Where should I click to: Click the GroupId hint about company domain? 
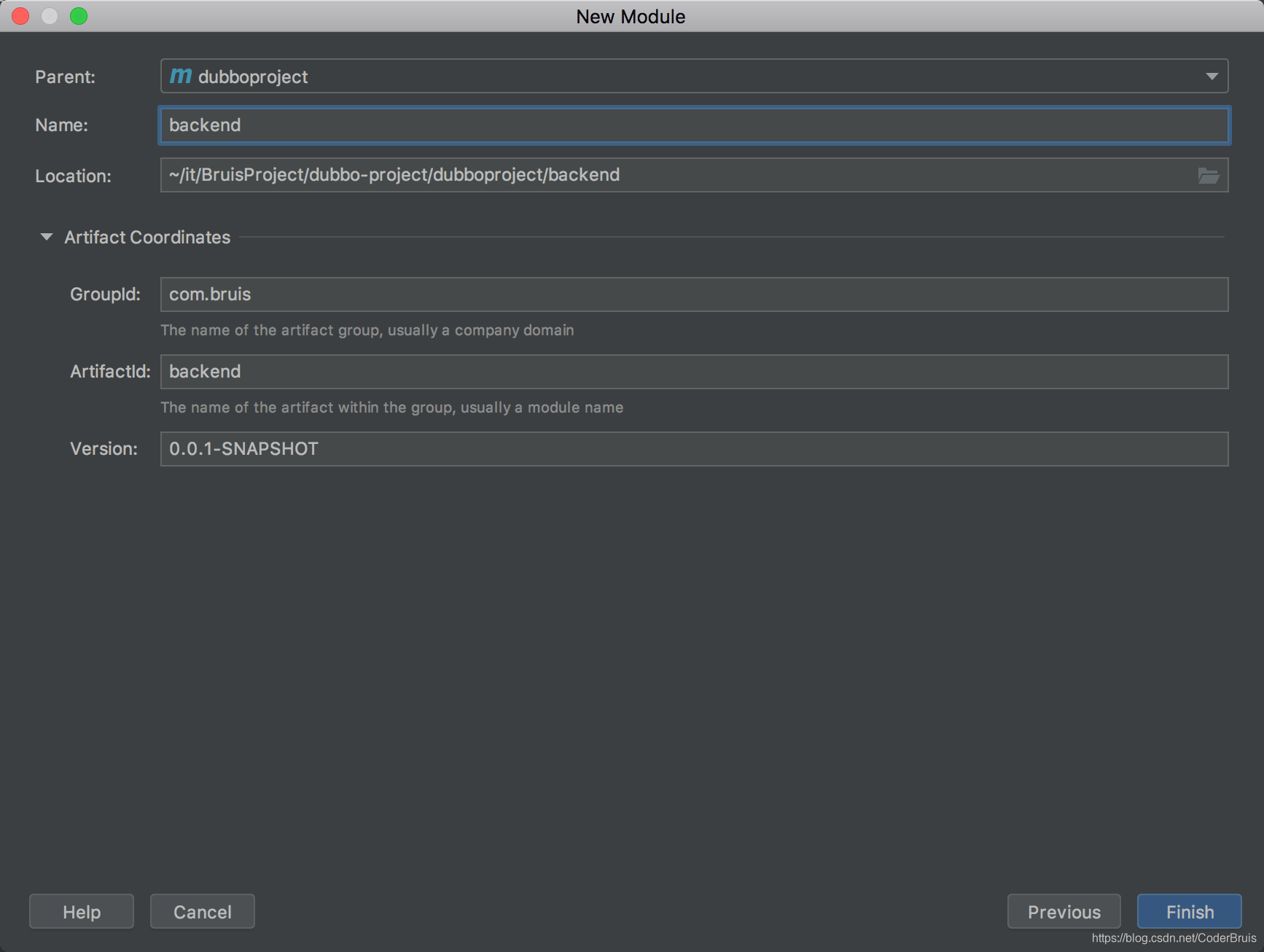click(367, 330)
